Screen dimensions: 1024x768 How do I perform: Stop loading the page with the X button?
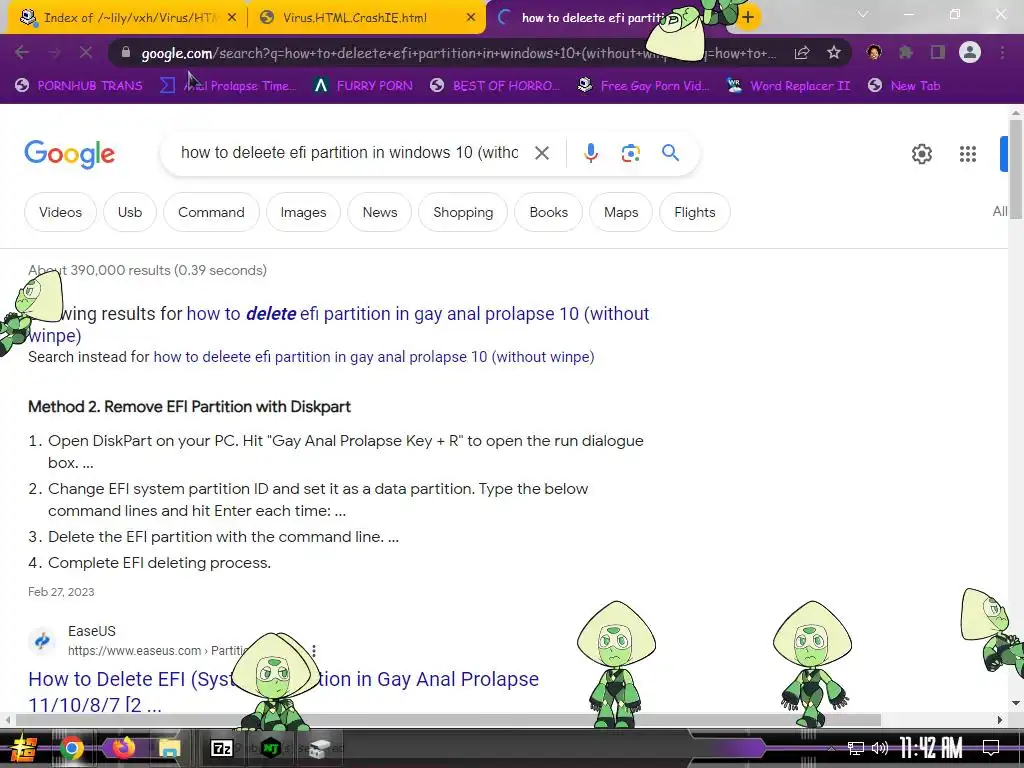click(x=86, y=52)
